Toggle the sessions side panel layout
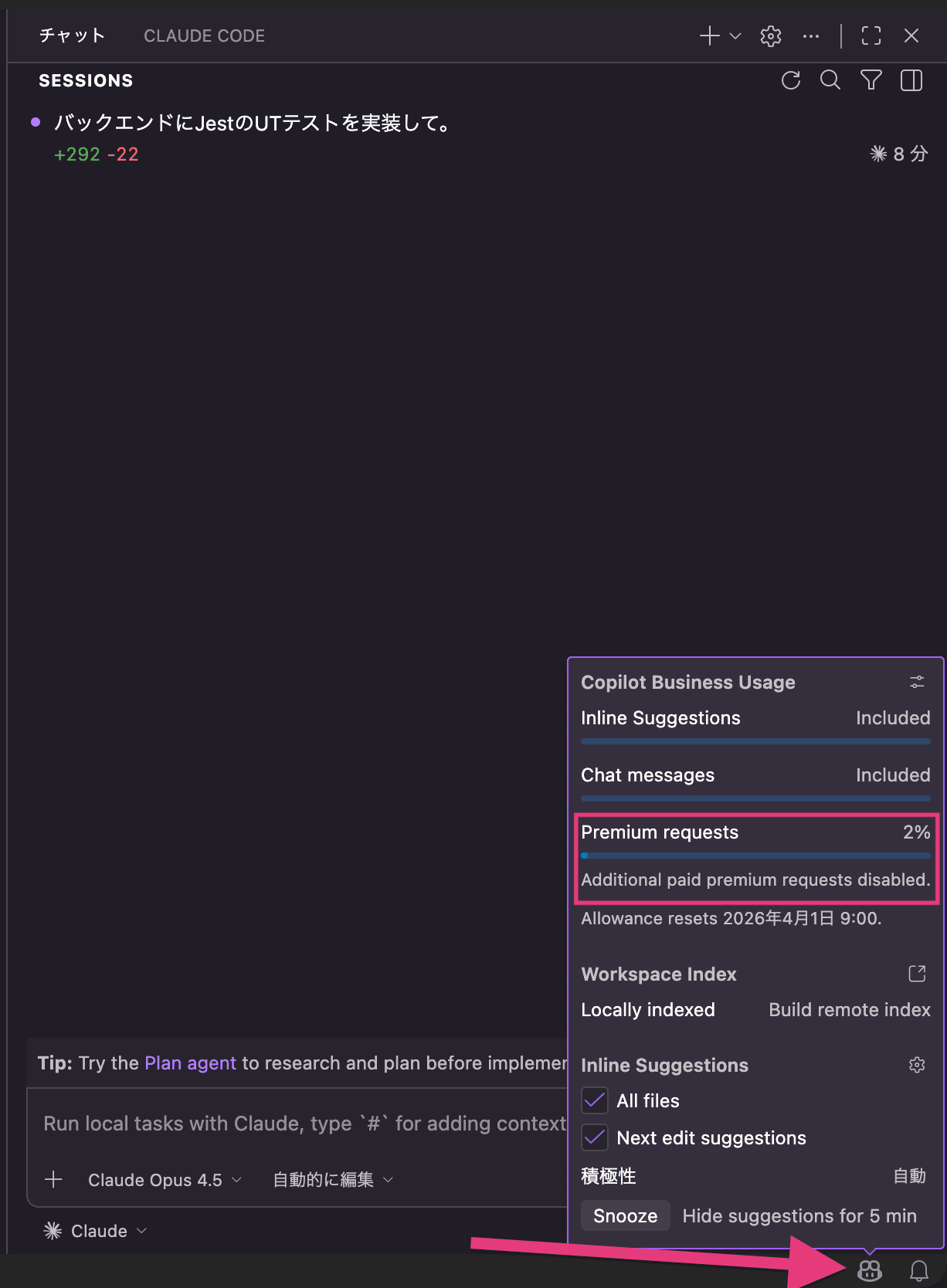947x1288 pixels. tap(911, 80)
